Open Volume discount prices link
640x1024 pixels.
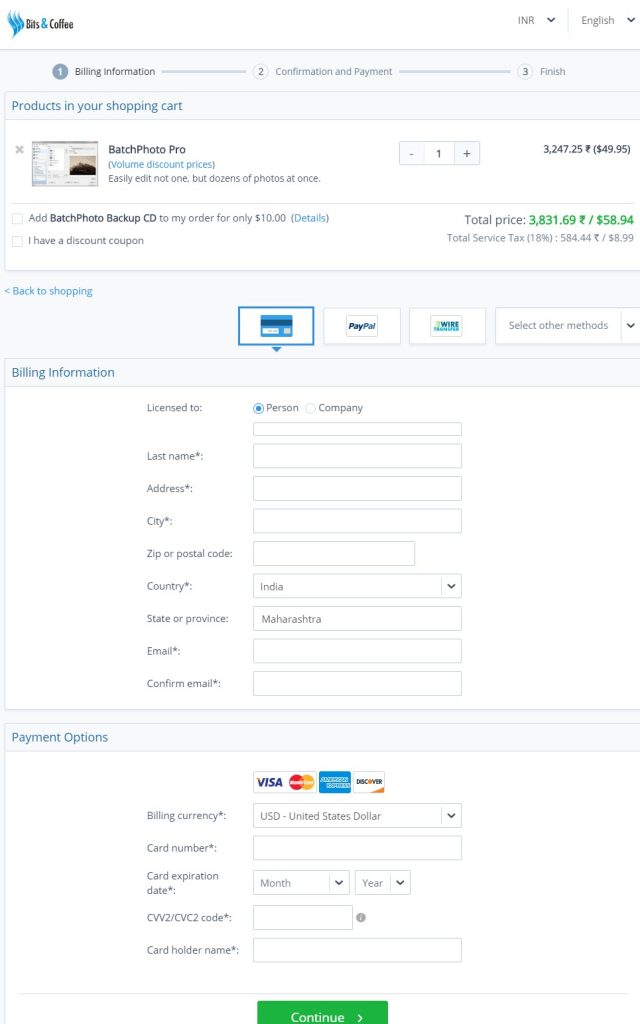(161, 165)
